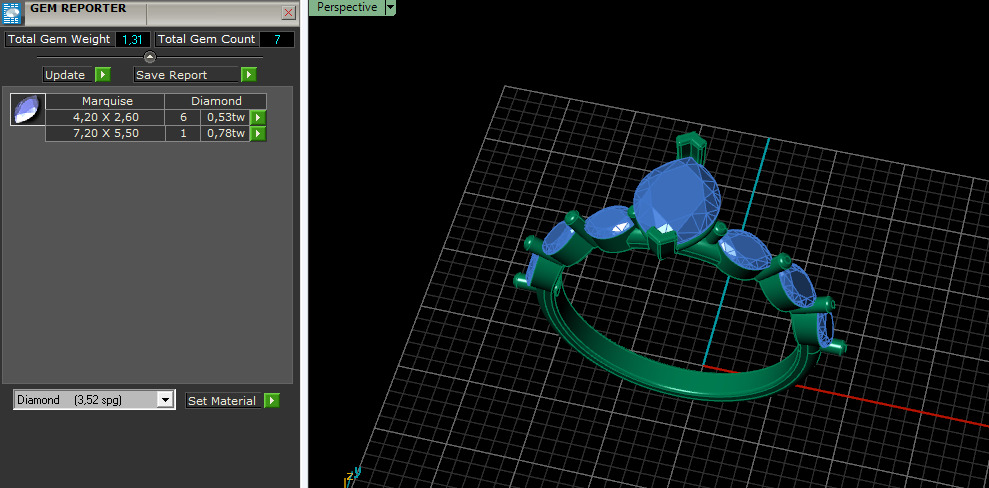989x488 pixels.
Task: Open the Perspective viewport dropdown arrow
Action: (390, 8)
